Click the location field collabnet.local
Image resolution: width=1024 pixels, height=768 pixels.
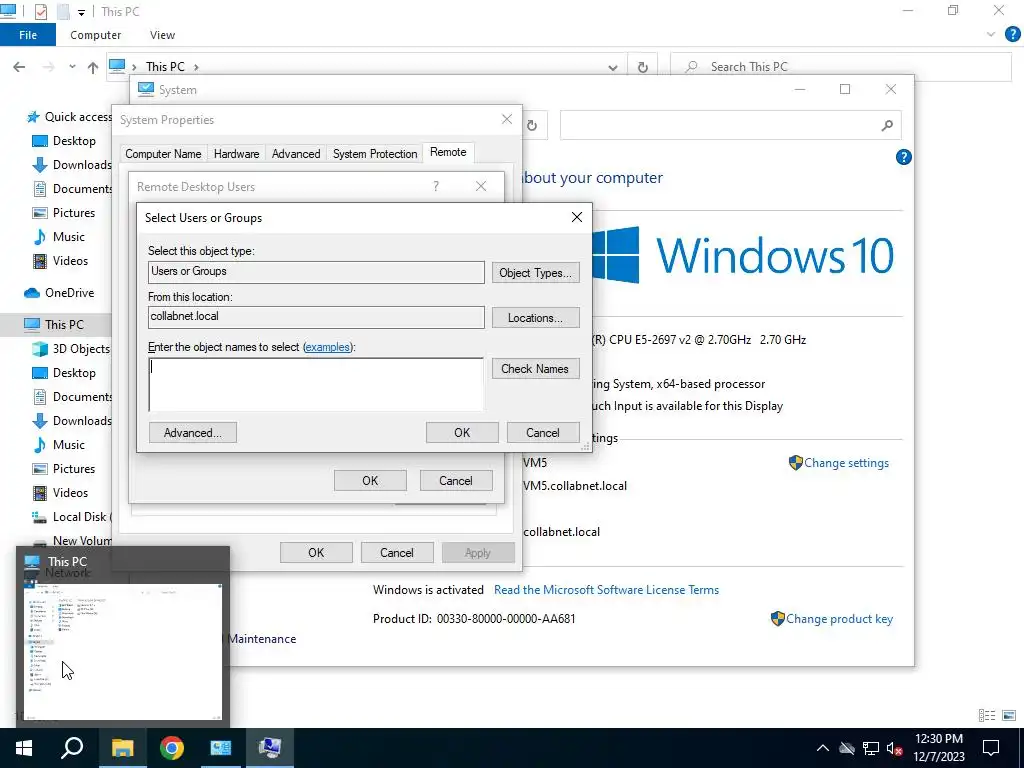(316, 317)
